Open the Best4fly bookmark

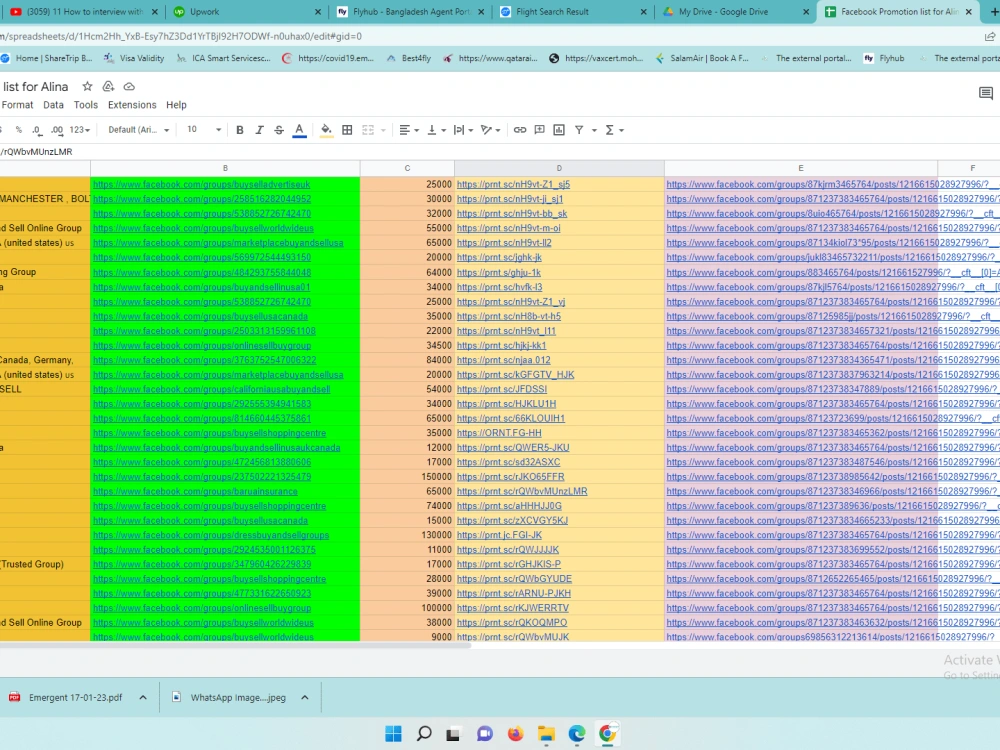[409, 58]
